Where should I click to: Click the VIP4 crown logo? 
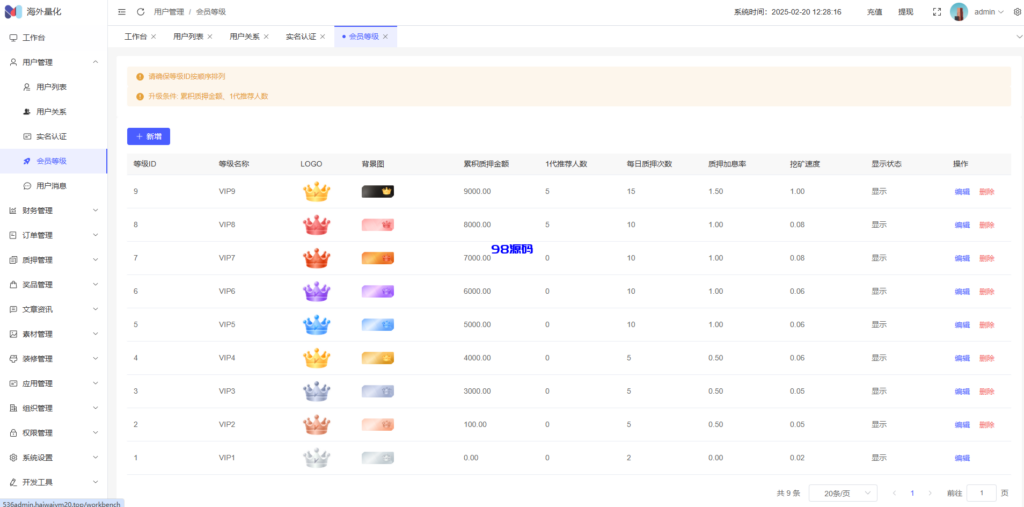point(317,358)
